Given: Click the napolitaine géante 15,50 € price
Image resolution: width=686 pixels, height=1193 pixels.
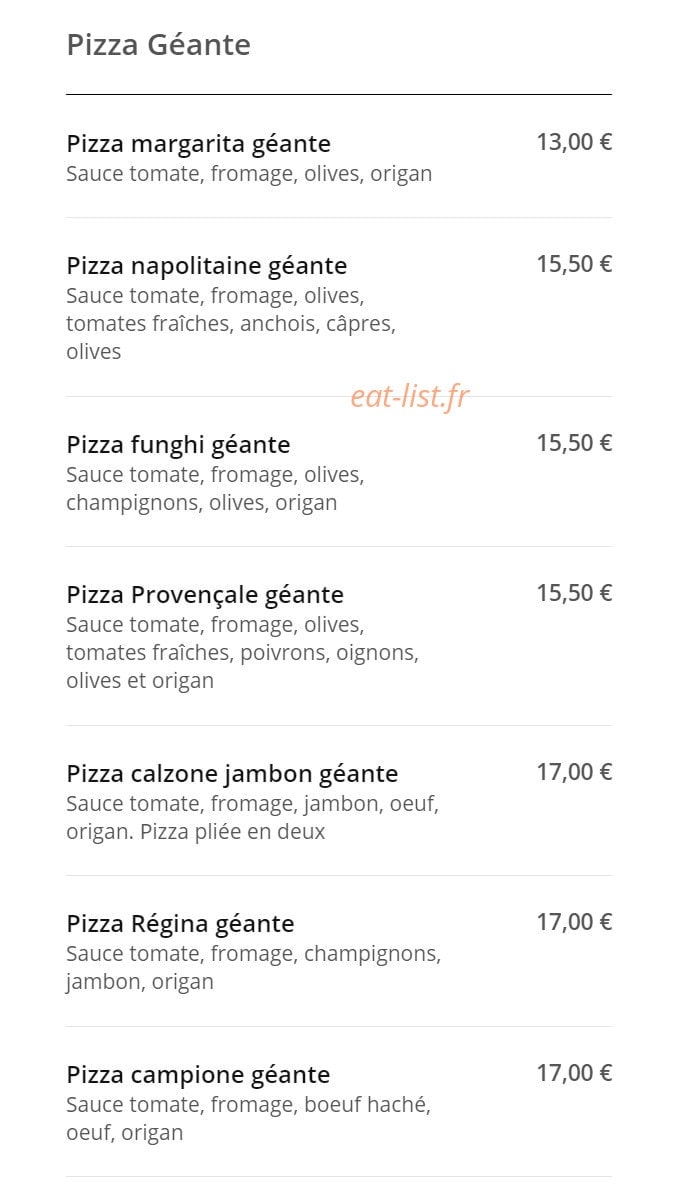Looking at the screenshot, I should 574,264.
